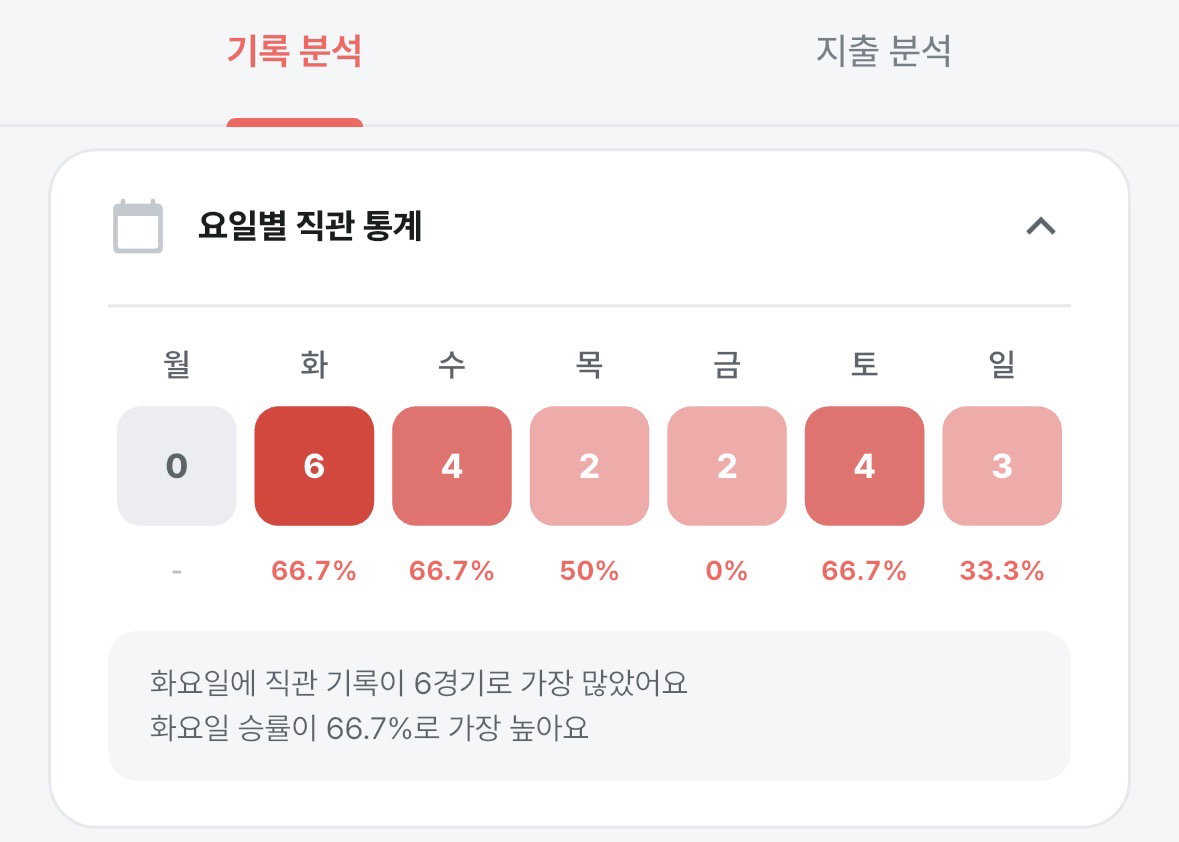Click the 66.7% win rate under 수
The image size is (1179, 842).
(452, 571)
